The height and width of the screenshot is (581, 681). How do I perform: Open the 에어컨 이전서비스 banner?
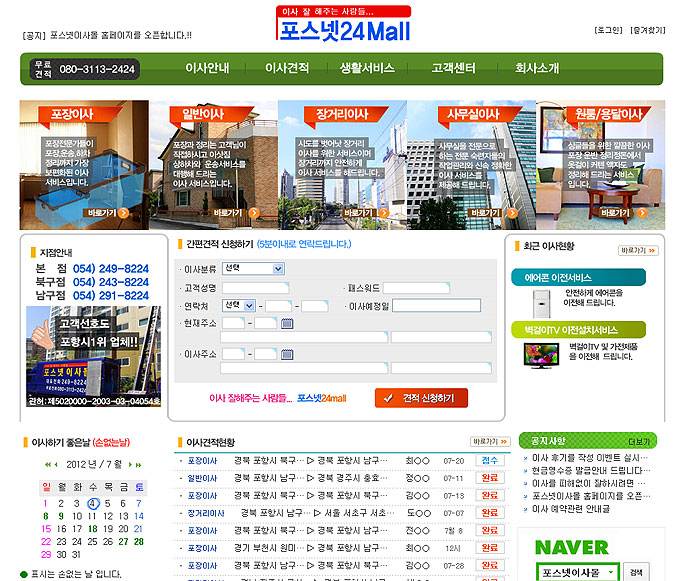pyautogui.click(x=579, y=277)
